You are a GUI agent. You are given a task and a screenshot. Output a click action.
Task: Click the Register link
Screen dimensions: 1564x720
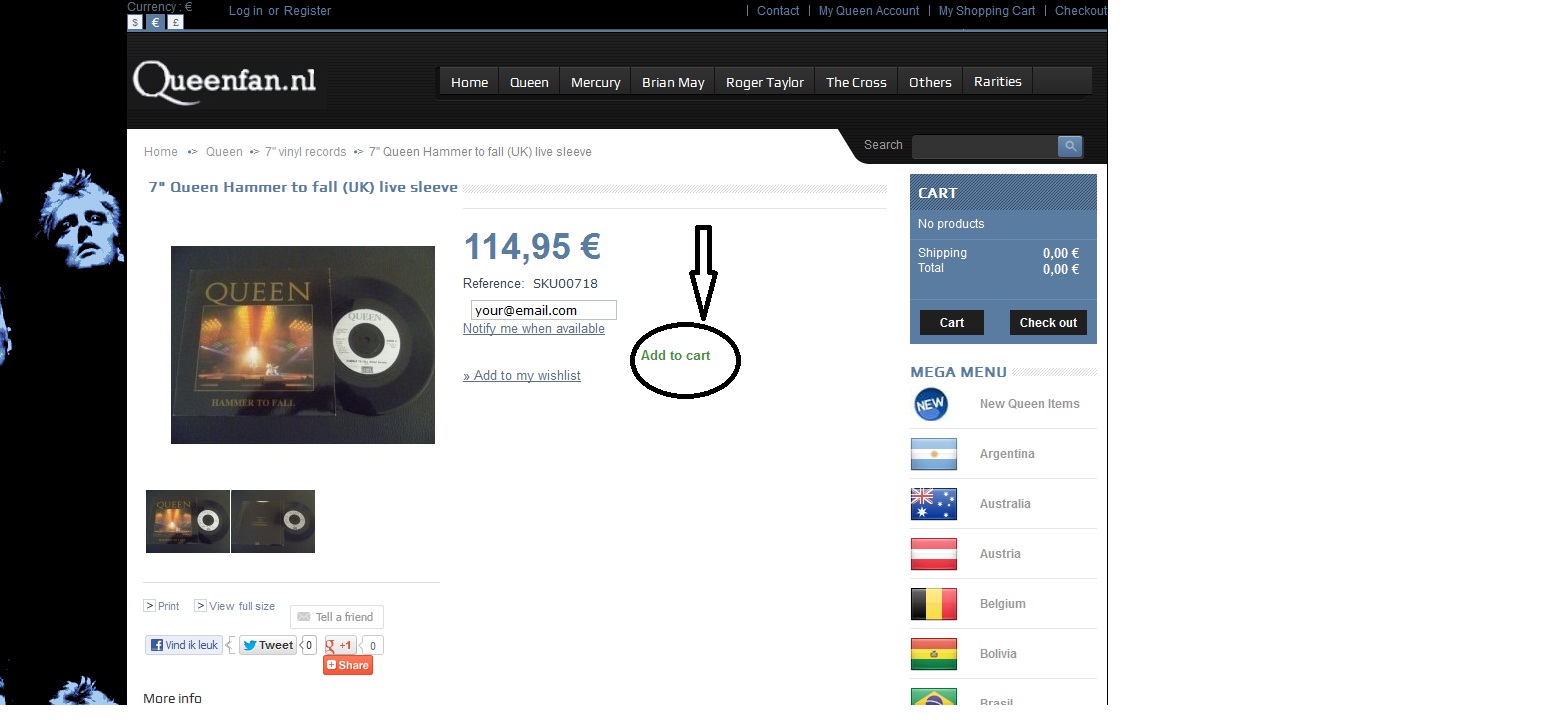pos(307,11)
